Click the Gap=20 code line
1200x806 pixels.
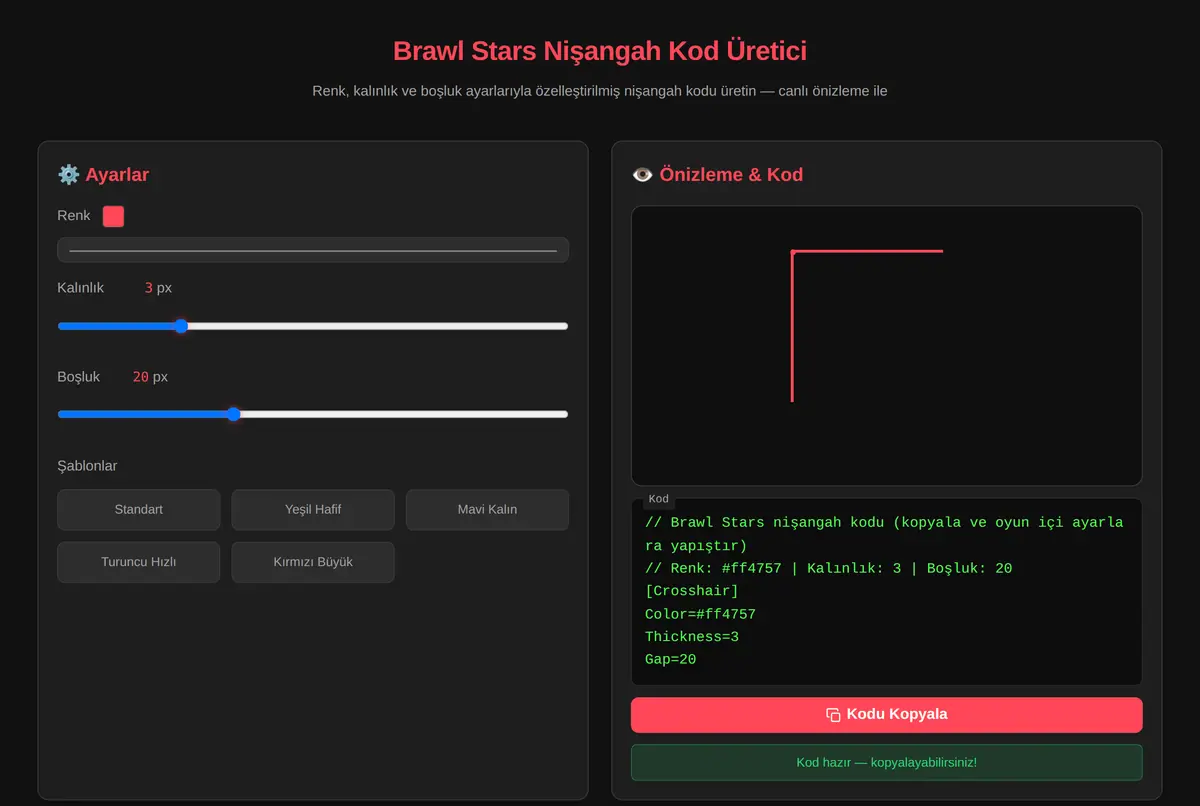click(x=670, y=660)
